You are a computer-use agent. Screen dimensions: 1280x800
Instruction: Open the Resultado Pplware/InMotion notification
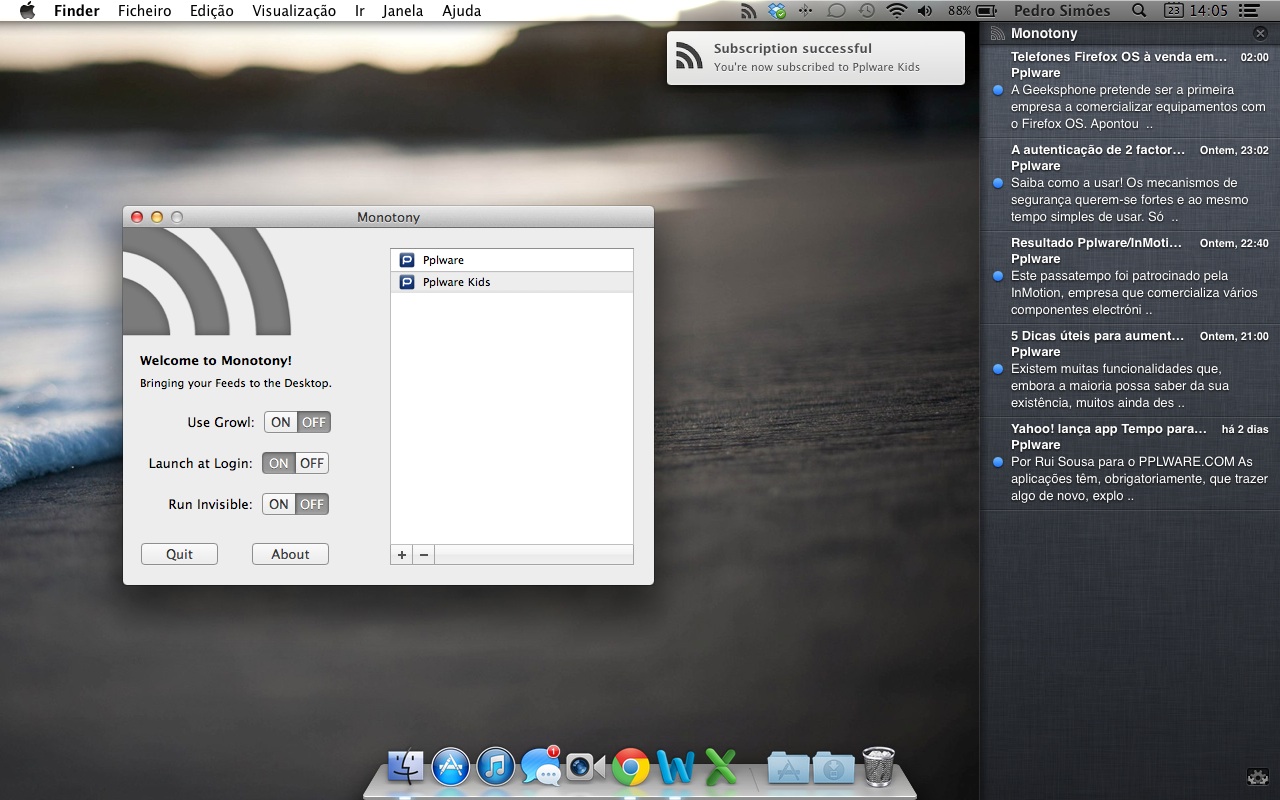(x=1130, y=278)
